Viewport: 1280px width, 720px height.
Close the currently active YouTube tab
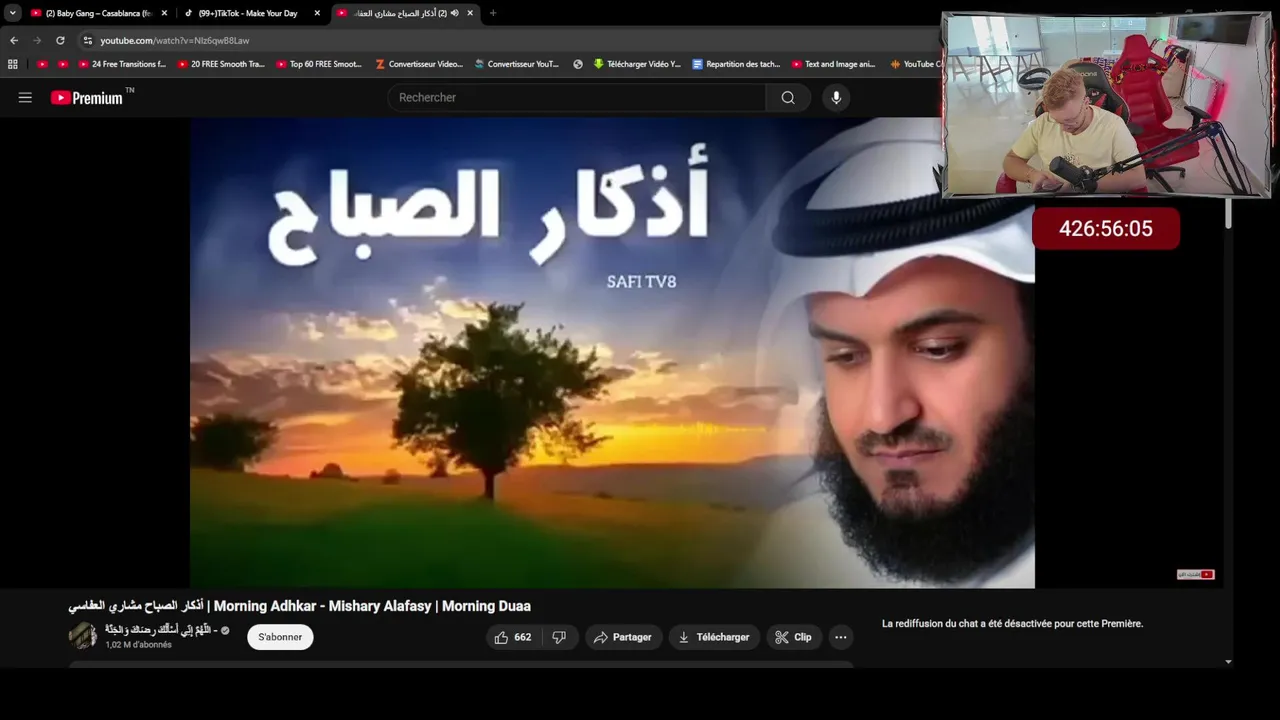click(470, 13)
